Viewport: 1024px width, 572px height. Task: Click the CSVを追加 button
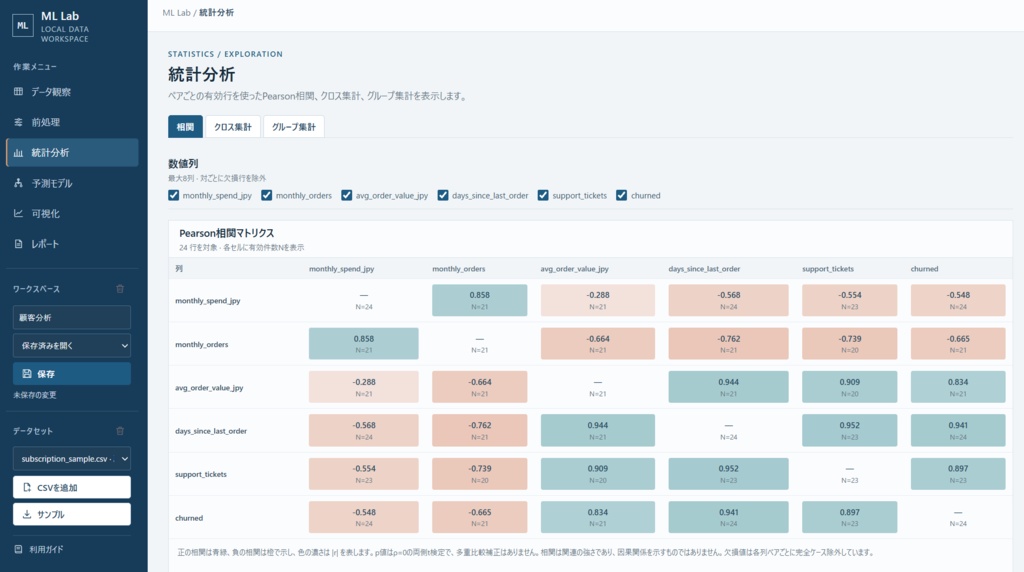coord(72,487)
